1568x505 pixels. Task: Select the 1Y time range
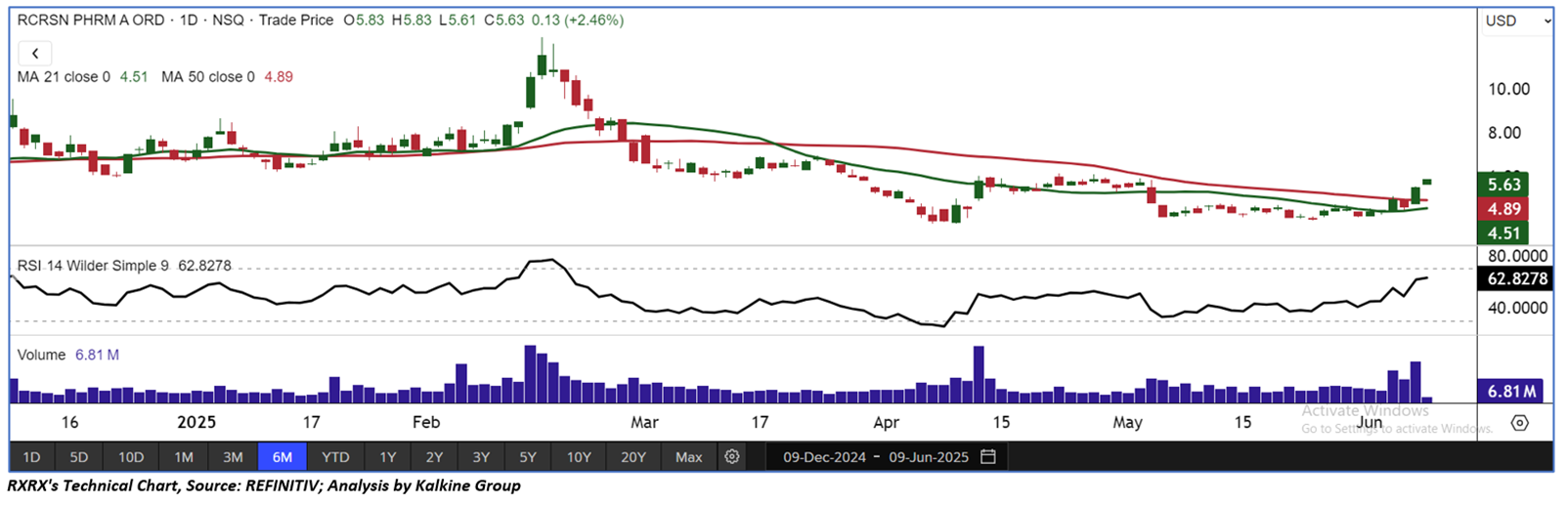[388, 457]
